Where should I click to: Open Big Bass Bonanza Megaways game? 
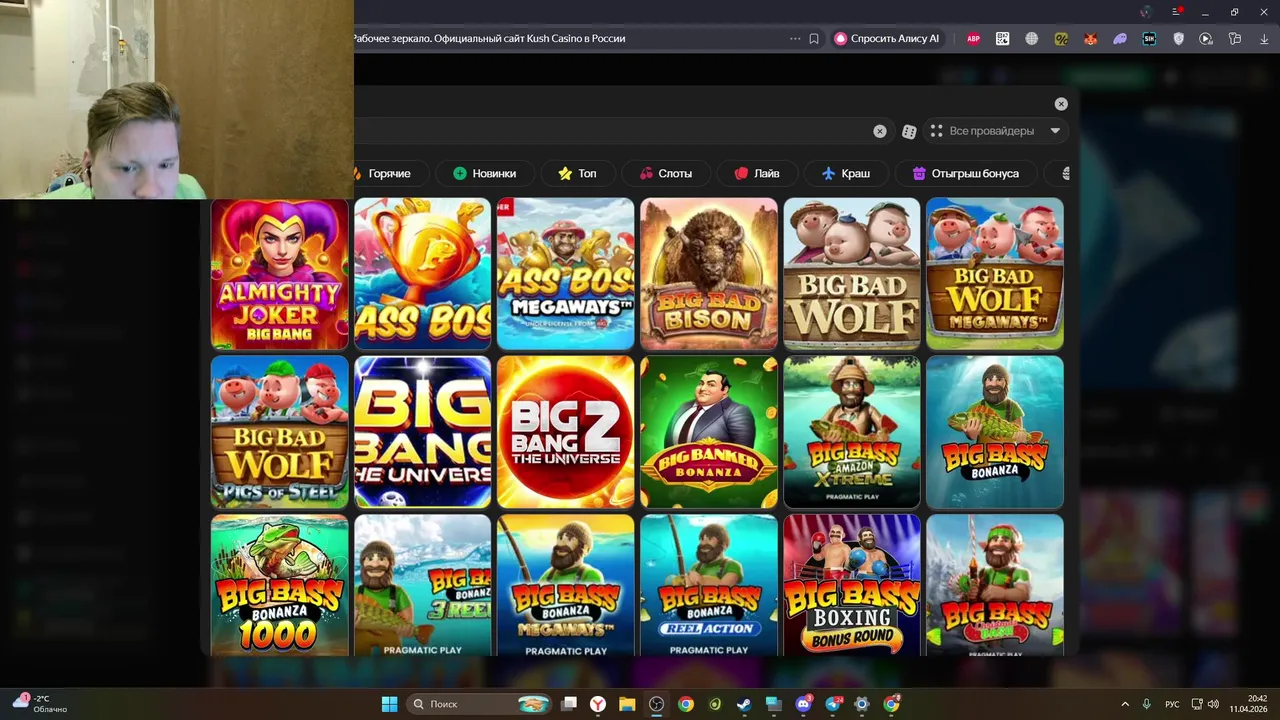[x=566, y=585]
